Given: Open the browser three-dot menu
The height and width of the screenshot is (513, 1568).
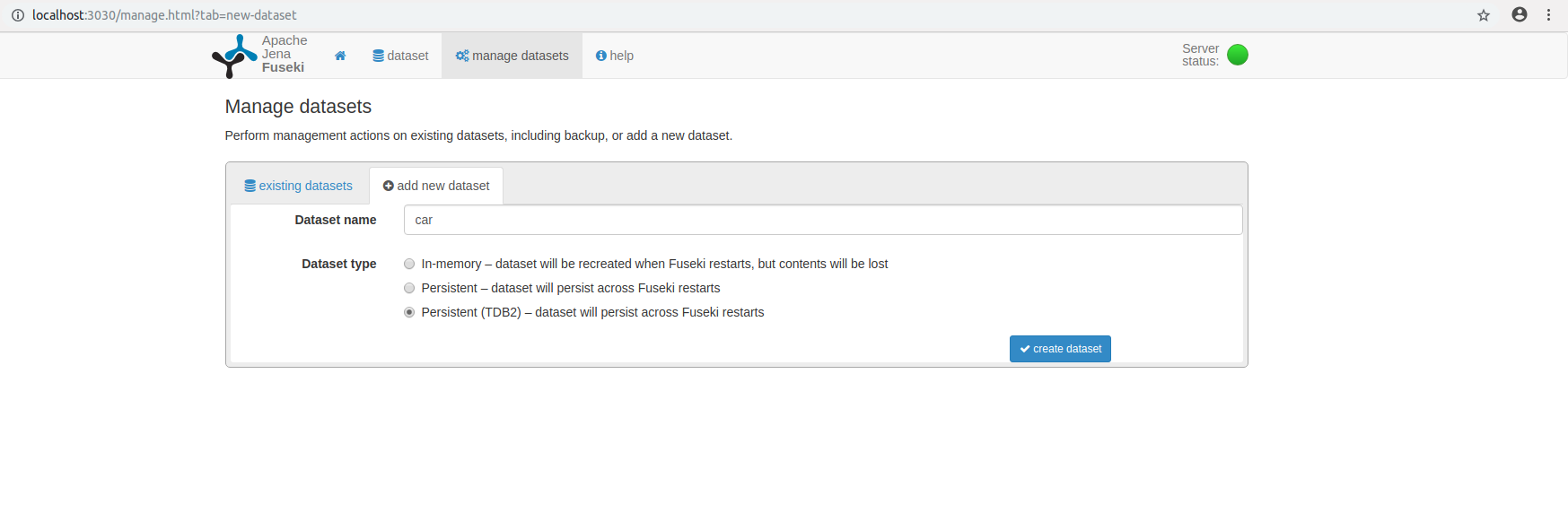Looking at the screenshot, I should pyautogui.click(x=1548, y=15).
